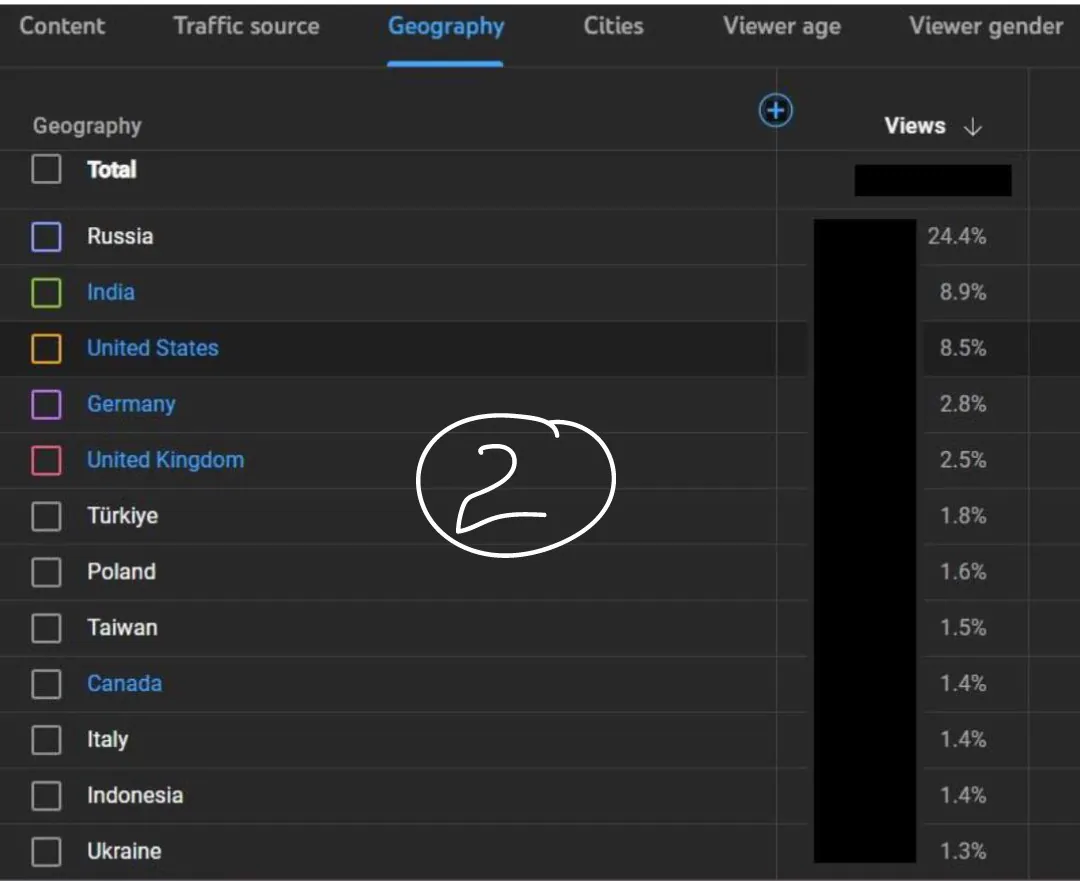The width and height of the screenshot is (1080, 881).
Task: Click the 1.3% Ukraine value
Action: point(964,851)
